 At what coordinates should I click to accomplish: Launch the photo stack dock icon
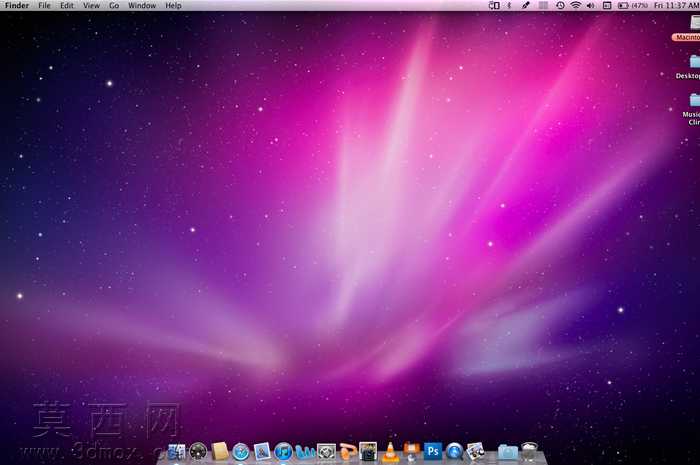[x=475, y=452]
